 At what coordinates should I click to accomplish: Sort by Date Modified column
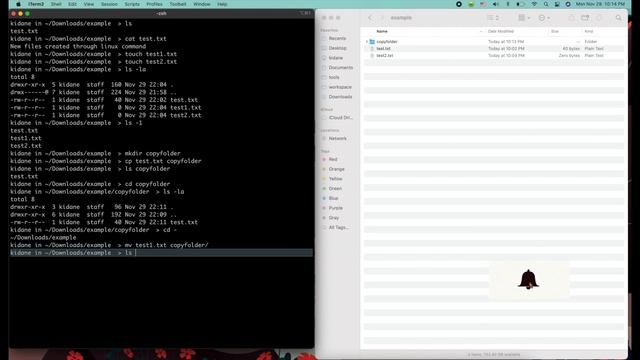click(x=501, y=31)
